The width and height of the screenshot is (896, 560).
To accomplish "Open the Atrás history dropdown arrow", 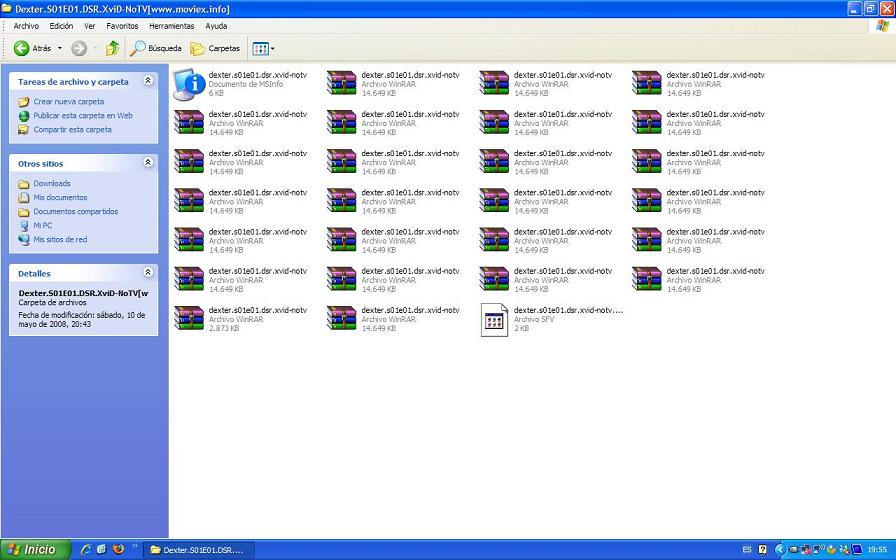I will (x=60, y=48).
